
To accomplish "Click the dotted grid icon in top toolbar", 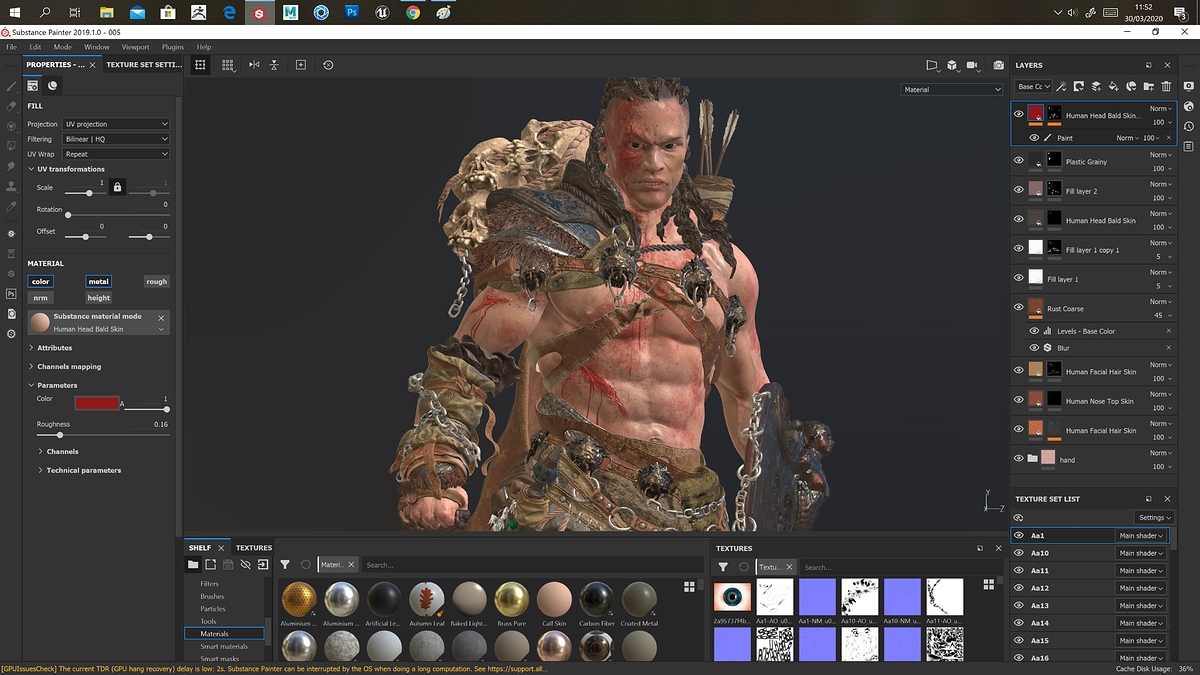I will (228, 65).
